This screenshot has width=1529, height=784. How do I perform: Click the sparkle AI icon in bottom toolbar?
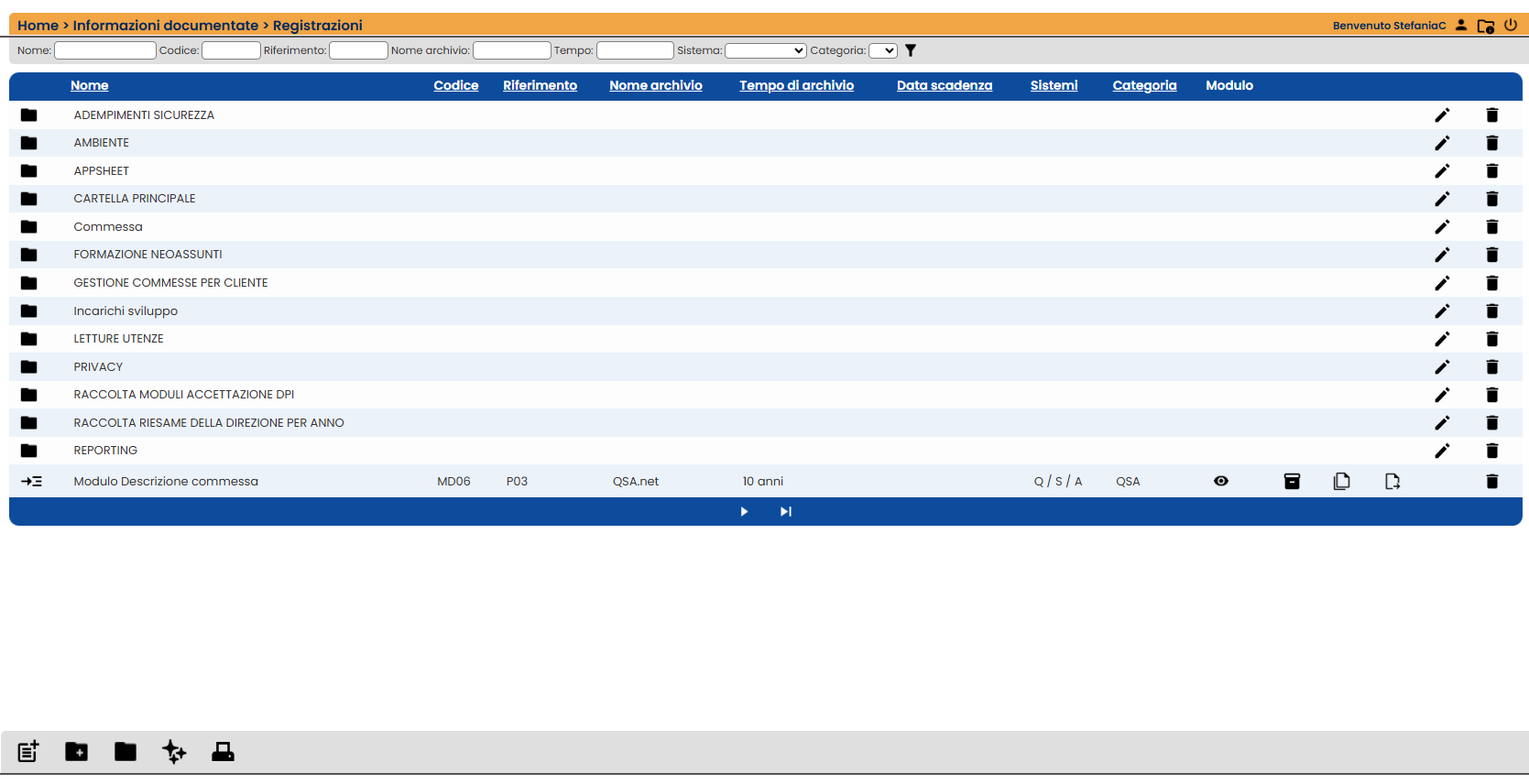(x=174, y=752)
